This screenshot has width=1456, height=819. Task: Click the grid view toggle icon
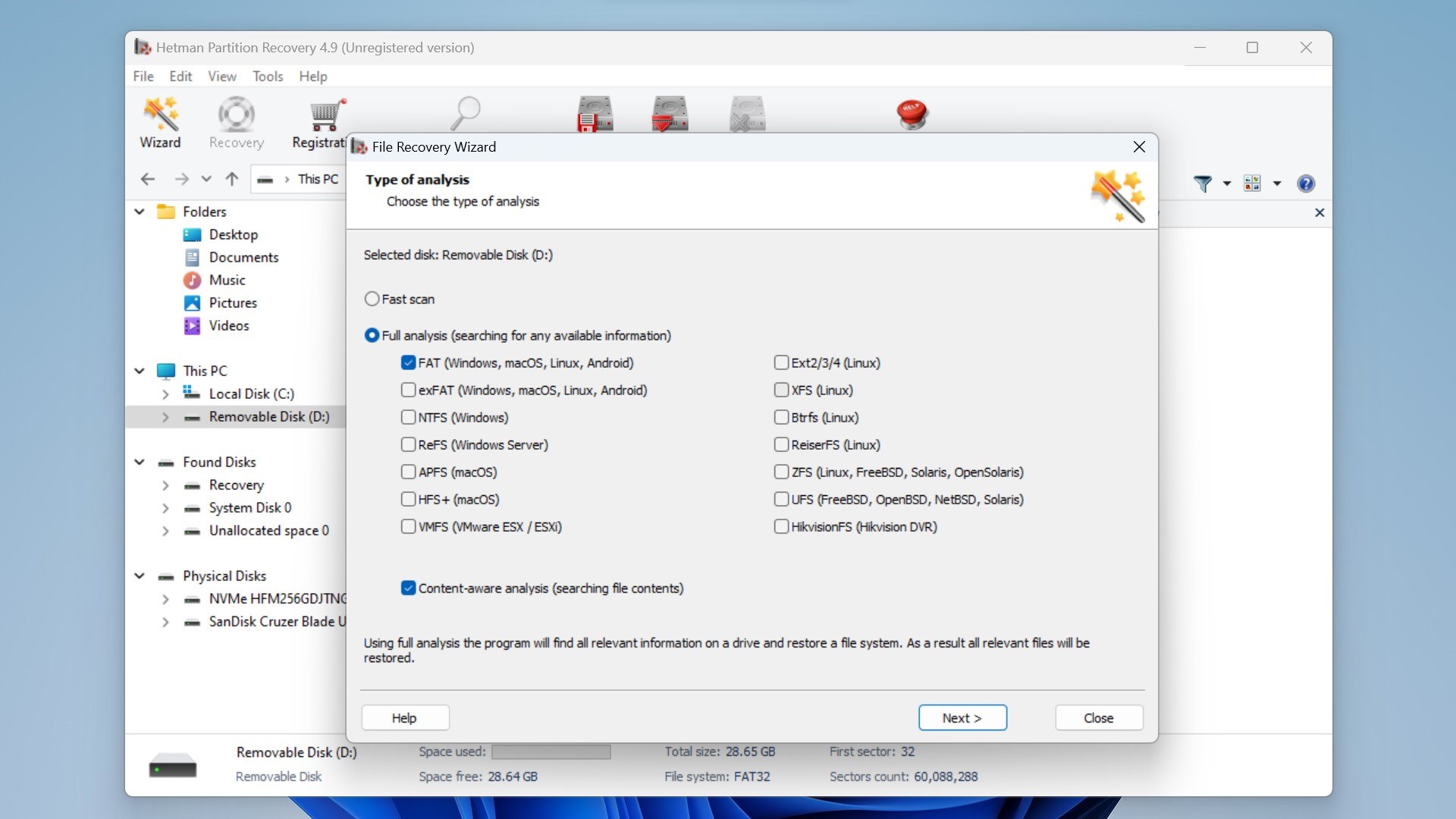click(x=1252, y=183)
